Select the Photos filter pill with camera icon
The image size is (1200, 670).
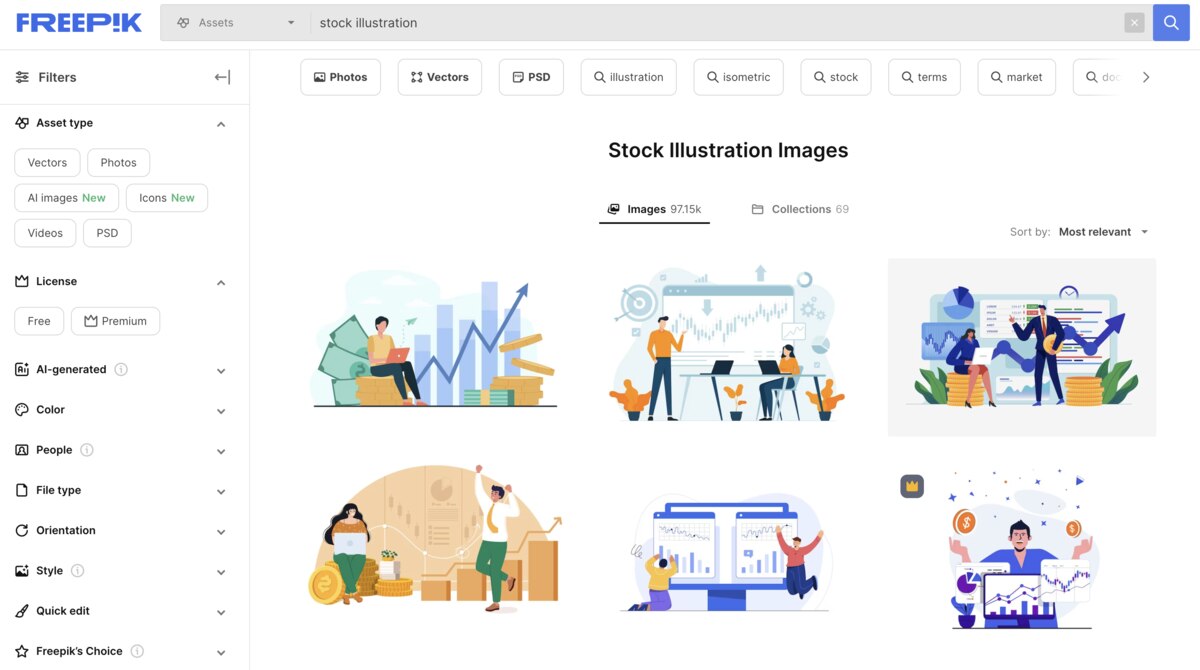coord(340,75)
